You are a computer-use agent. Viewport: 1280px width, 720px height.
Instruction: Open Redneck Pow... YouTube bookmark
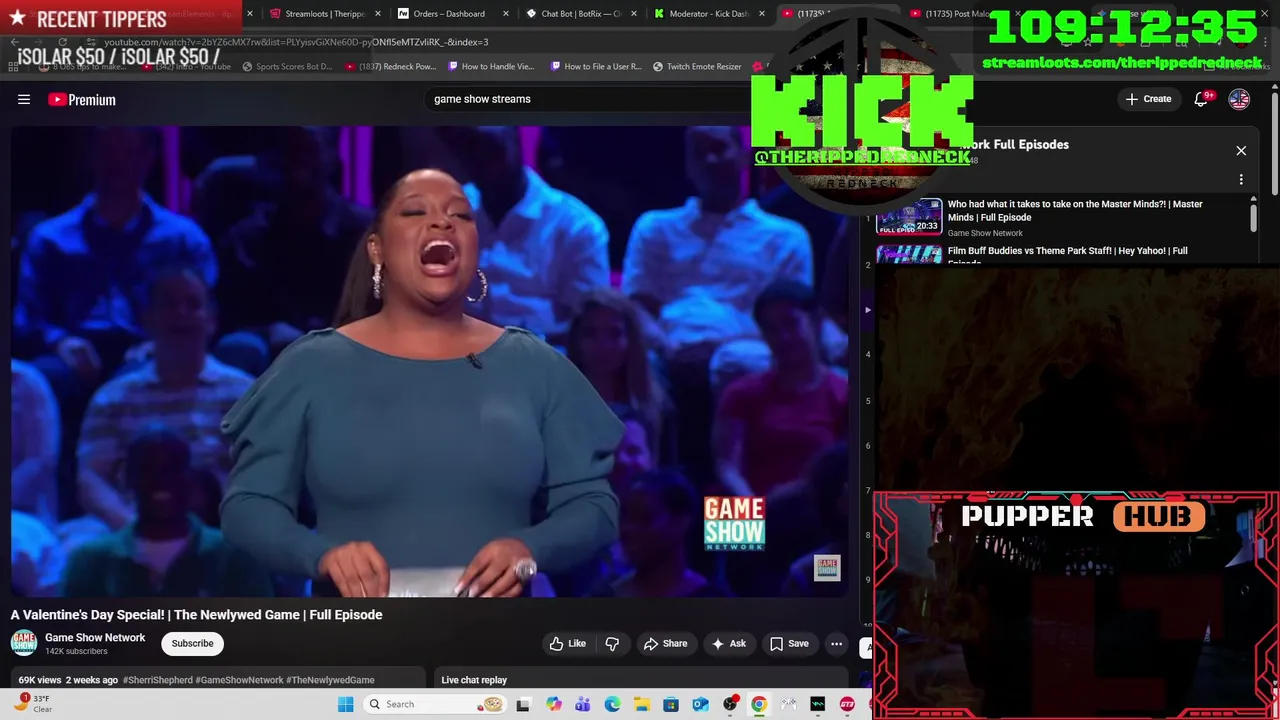pyautogui.click(x=391, y=67)
